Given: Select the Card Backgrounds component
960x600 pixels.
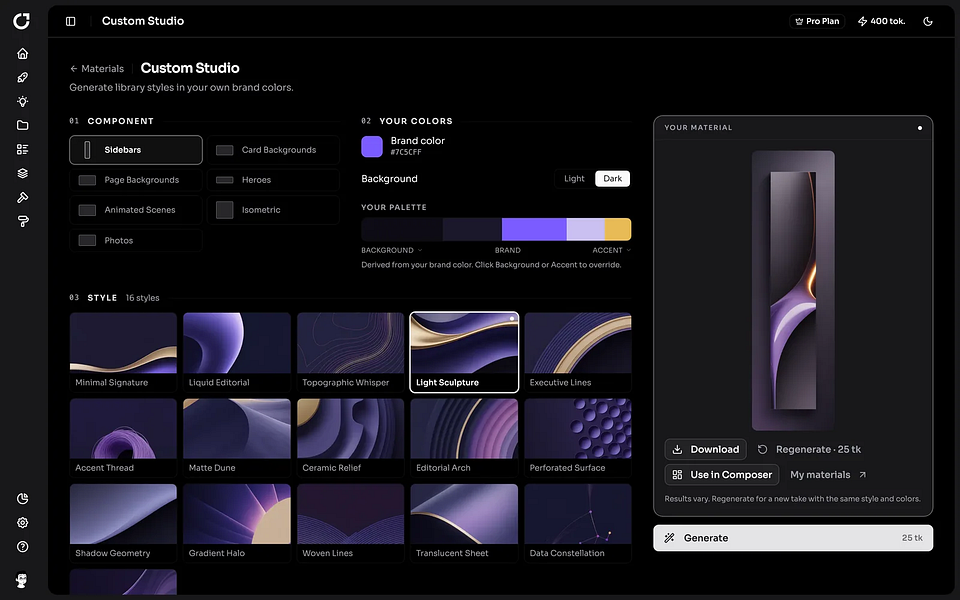Looking at the screenshot, I should [x=273, y=150].
